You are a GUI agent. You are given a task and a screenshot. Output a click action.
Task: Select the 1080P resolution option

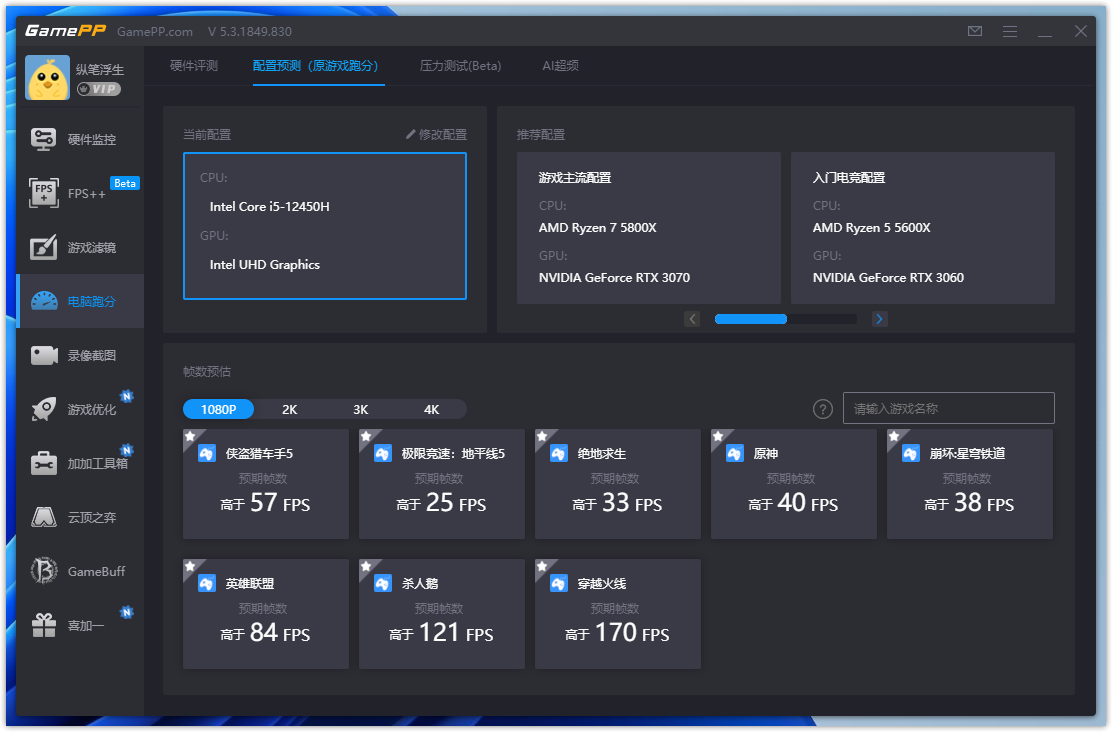[x=218, y=409]
